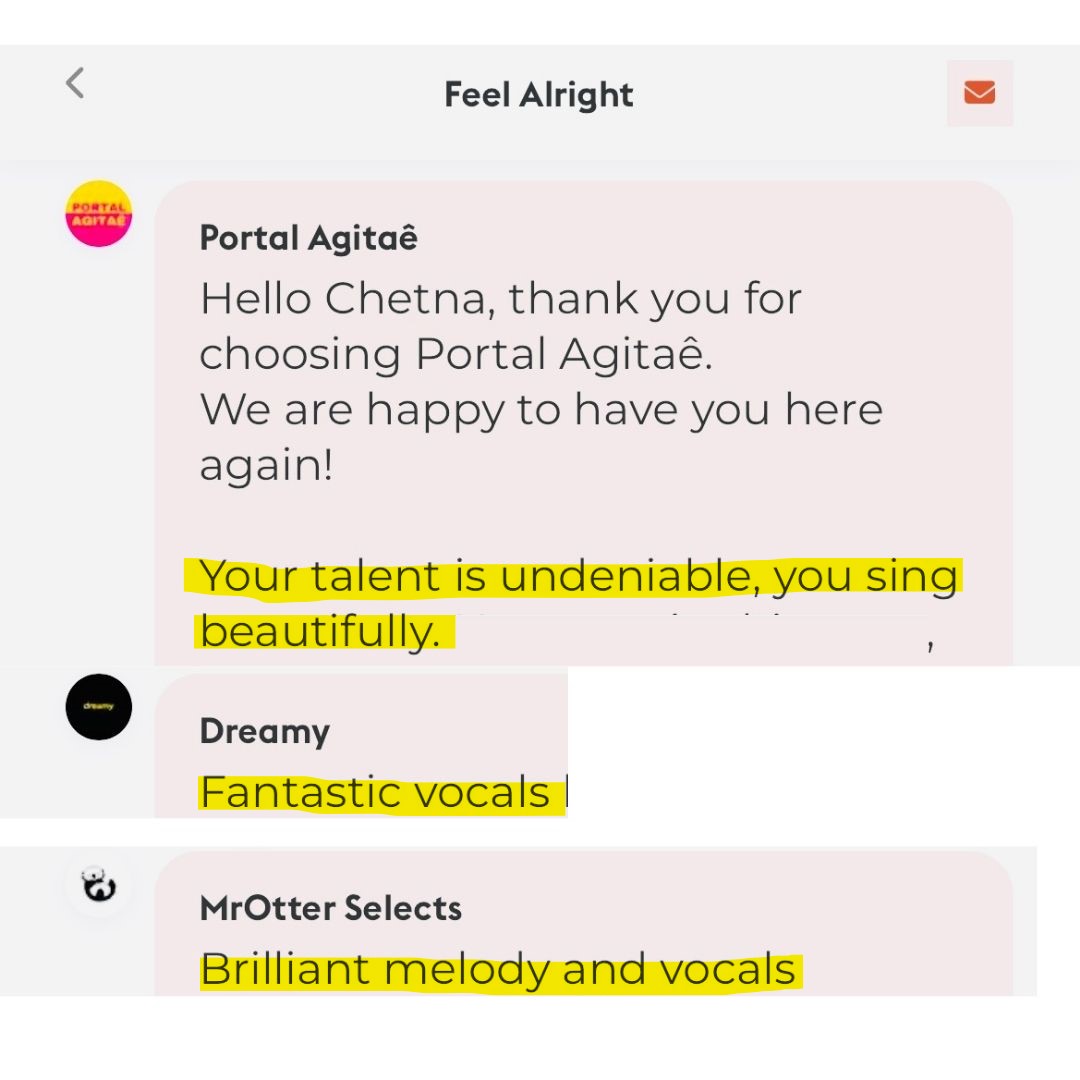The image size is (1080, 1080).
Task: Tap the Dreamy feedback message bubble
Action: (x=361, y=746)
